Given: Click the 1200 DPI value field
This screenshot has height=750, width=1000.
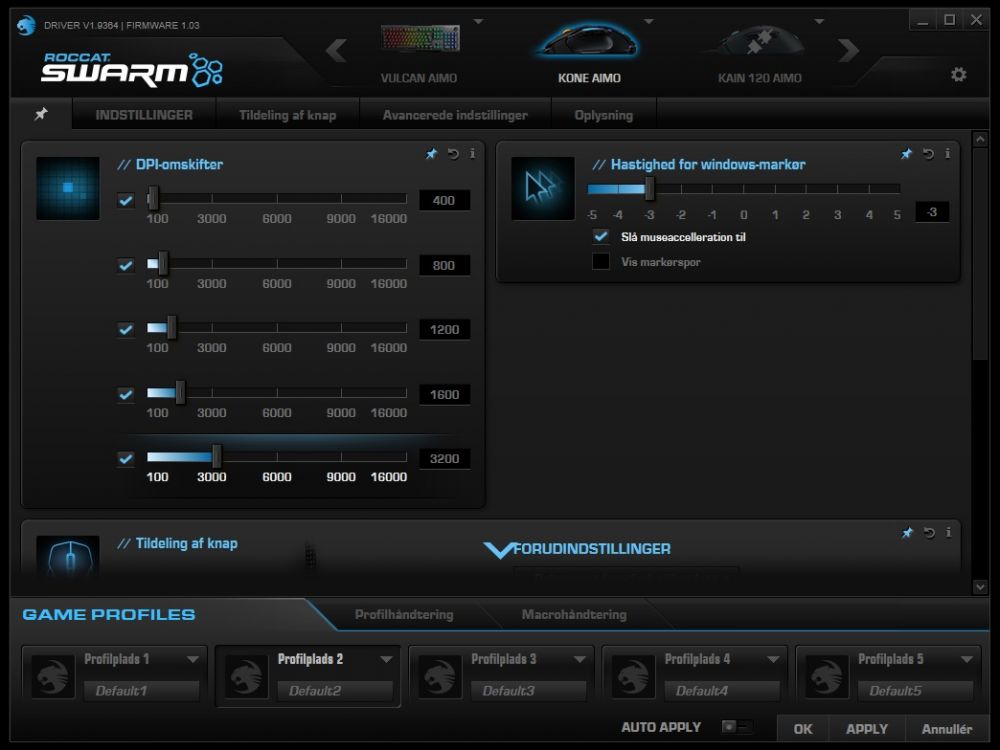Looking at the screenshot, I should pyautogui.click(x=445, y=329).
